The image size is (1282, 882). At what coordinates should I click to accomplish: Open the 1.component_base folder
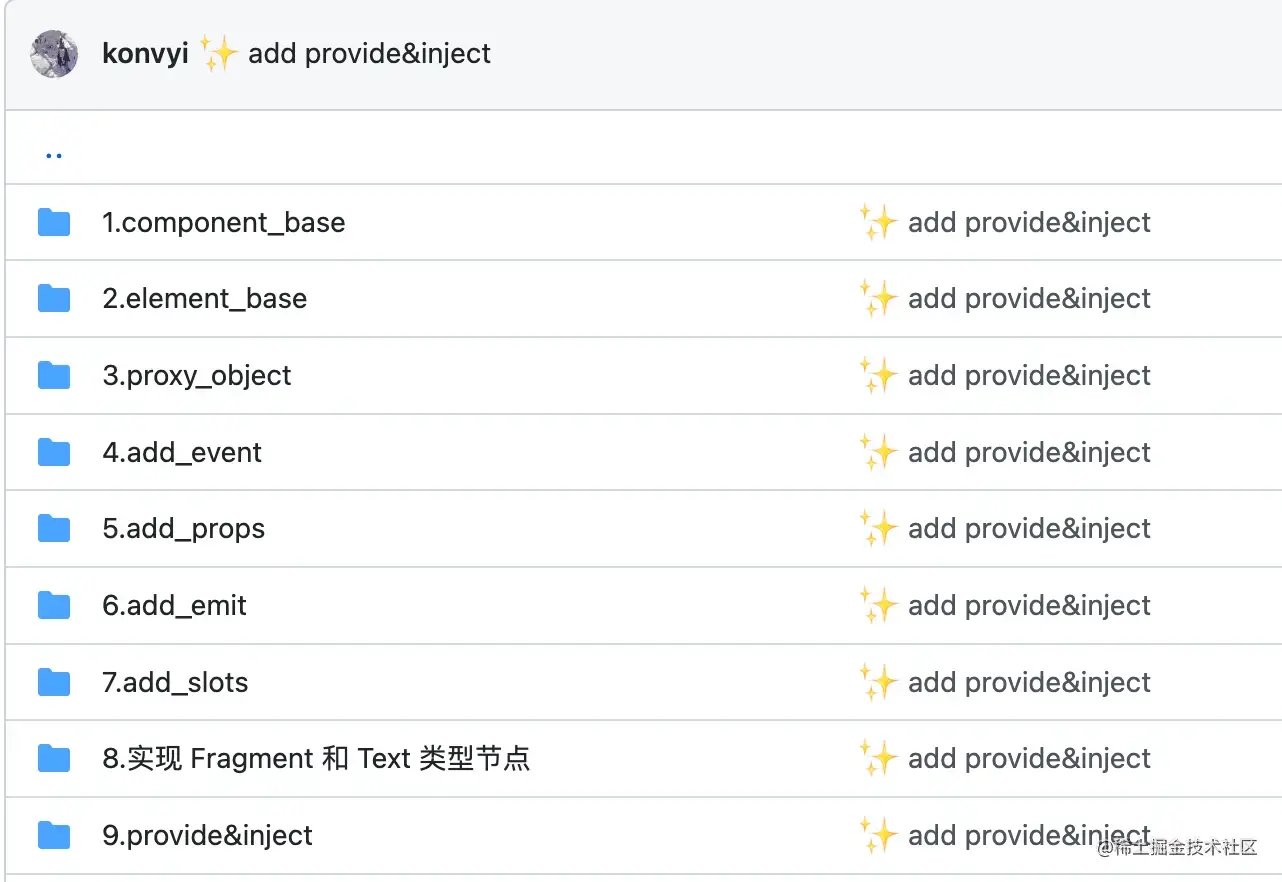click(224, 222)
